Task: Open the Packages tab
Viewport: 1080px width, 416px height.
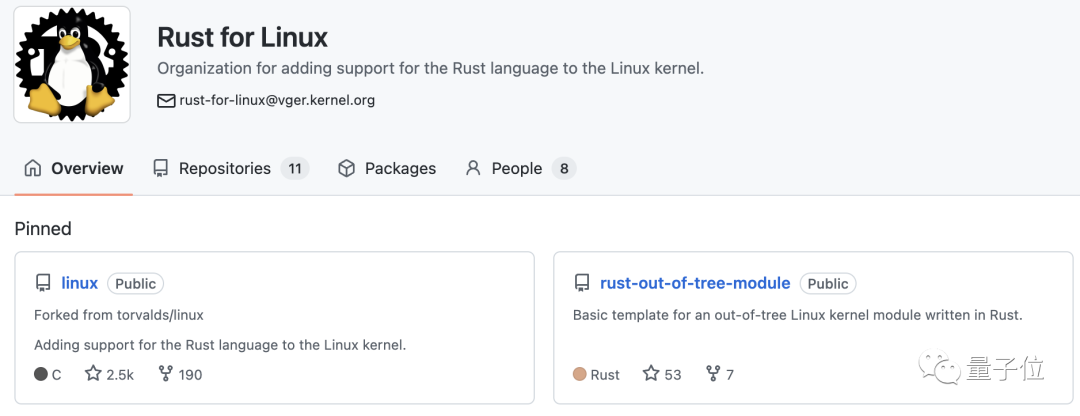Action: coord(400,168)
